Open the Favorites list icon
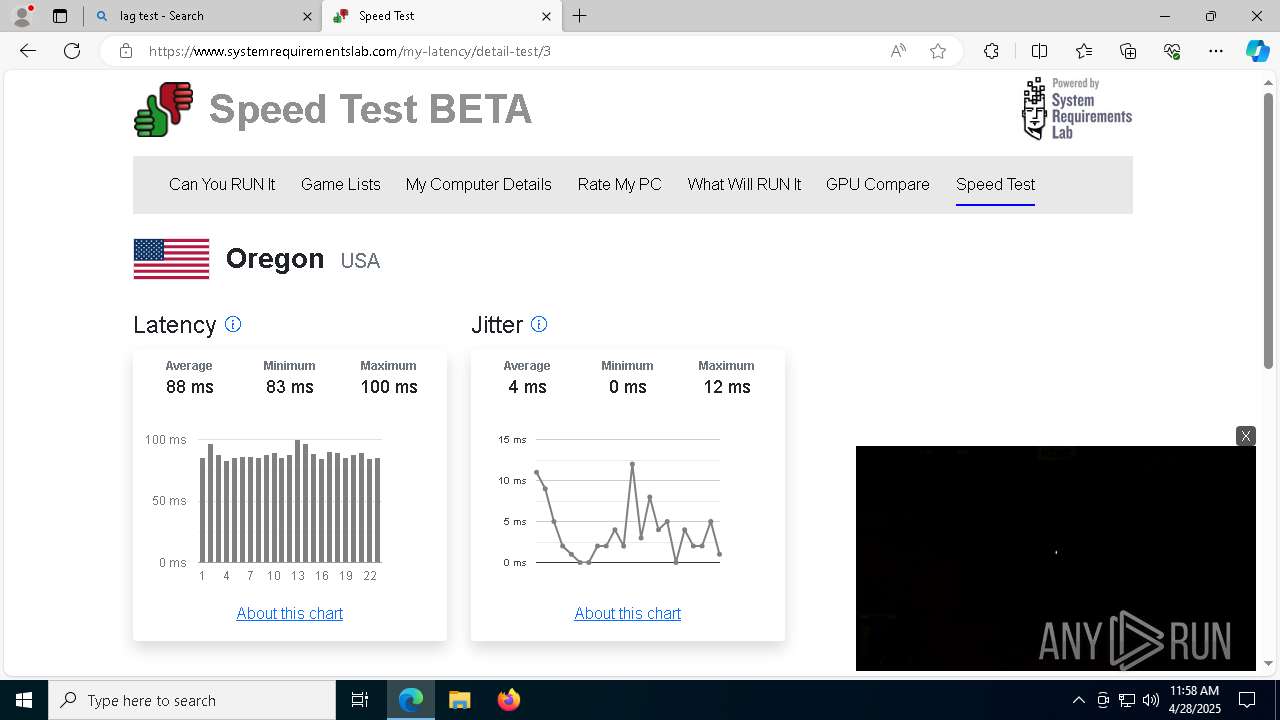1280x720 pixels. click(x=1084, y=51)
